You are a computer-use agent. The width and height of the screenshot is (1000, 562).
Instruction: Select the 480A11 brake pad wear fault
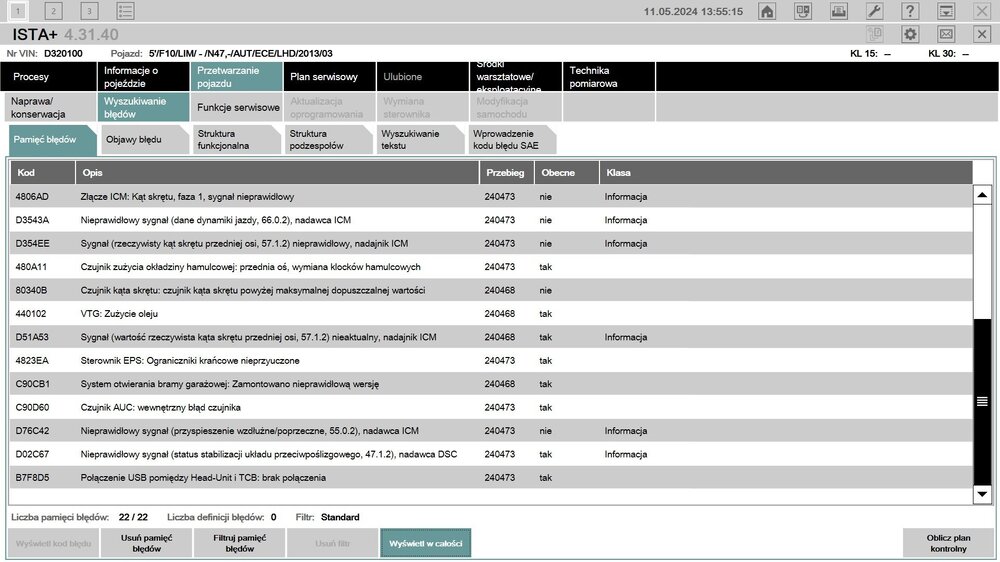491,267
